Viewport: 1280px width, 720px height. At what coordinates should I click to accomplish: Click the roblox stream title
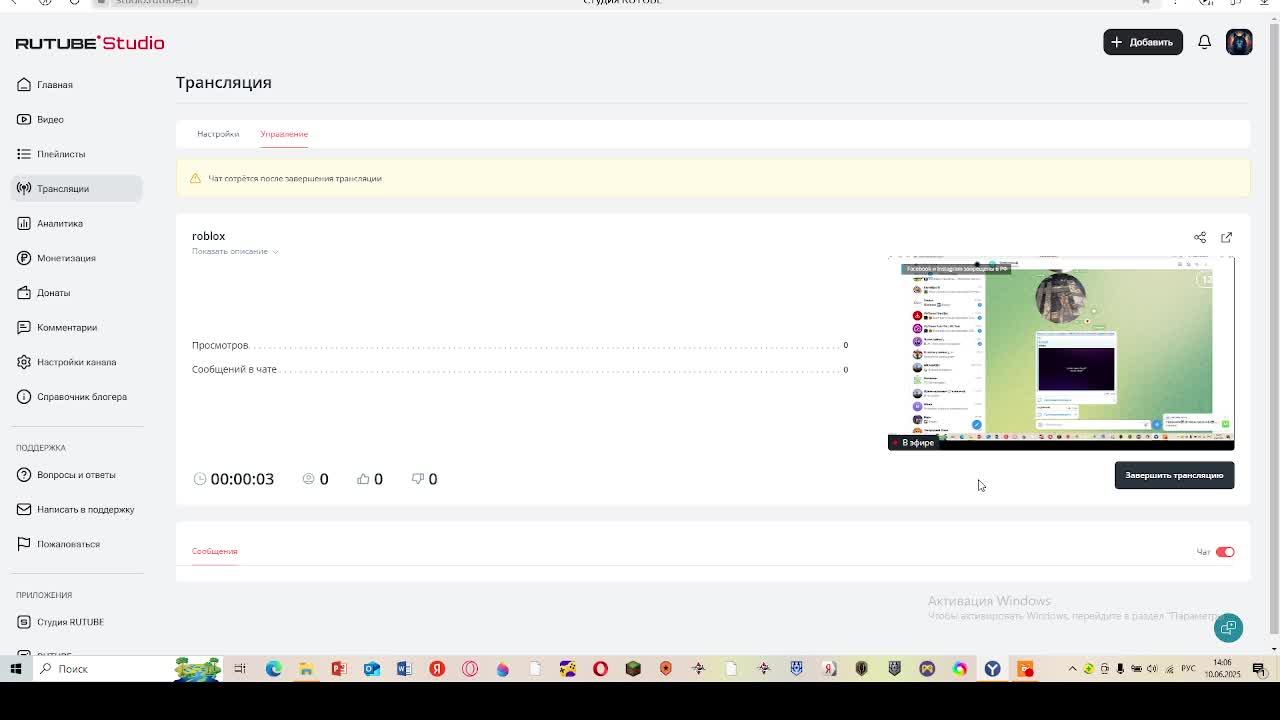click(208, 236)
